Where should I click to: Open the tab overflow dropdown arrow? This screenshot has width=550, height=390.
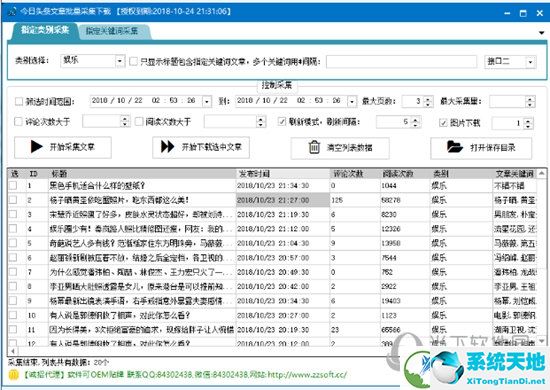[542, 33]
